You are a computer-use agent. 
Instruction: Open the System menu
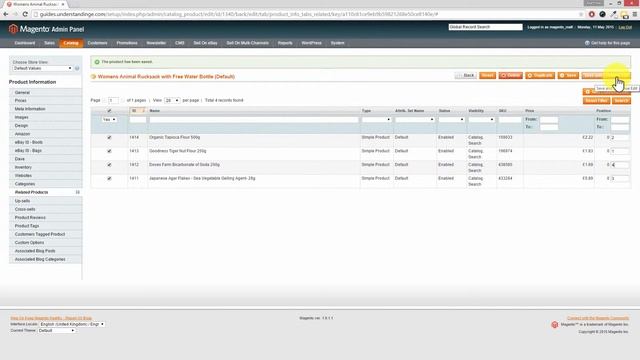pos(338,43)
